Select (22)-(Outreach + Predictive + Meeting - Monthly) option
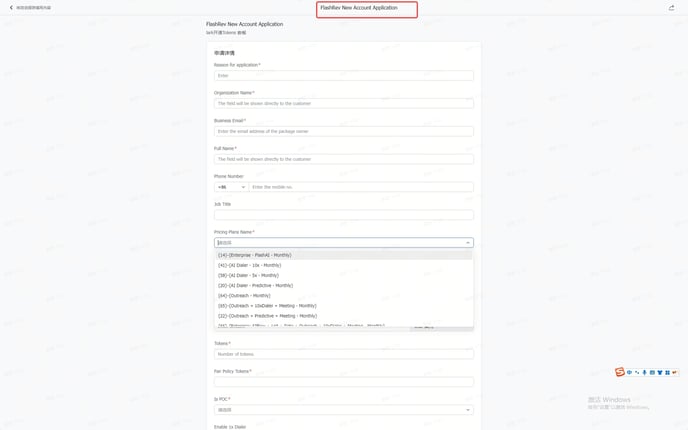The height and width of the screenshot is (430, 688). [x=344, y=315]
